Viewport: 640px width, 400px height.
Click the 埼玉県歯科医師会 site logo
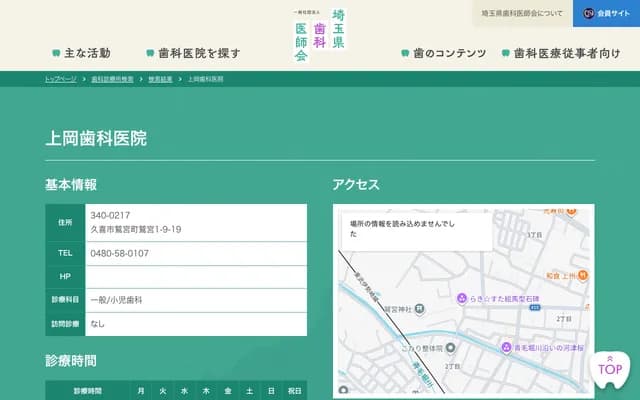point(320,35)
